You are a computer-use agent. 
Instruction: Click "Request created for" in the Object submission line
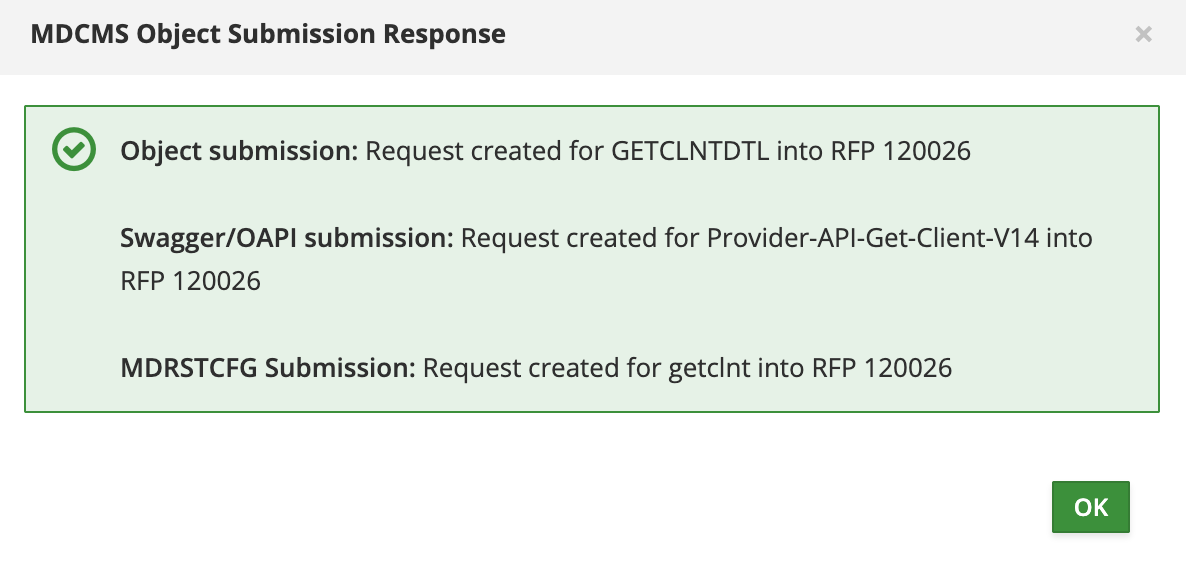(x=484, y=150)
